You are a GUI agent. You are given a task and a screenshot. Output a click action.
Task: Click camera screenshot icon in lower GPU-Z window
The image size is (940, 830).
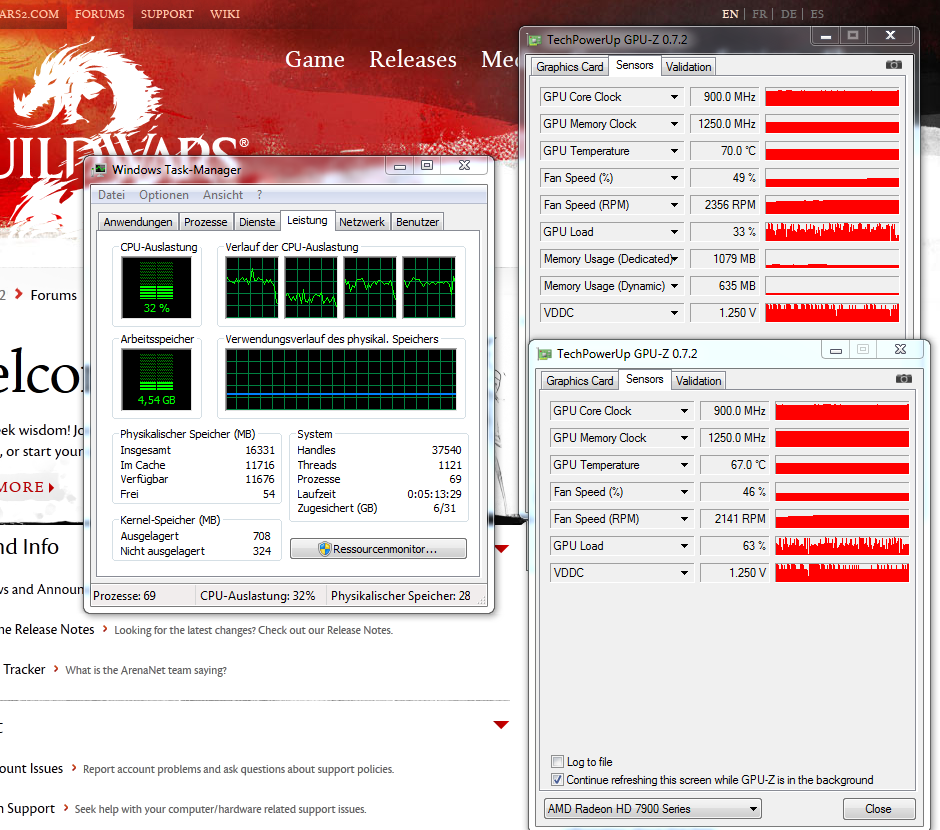pyautogui.click(x=903, y=379)
